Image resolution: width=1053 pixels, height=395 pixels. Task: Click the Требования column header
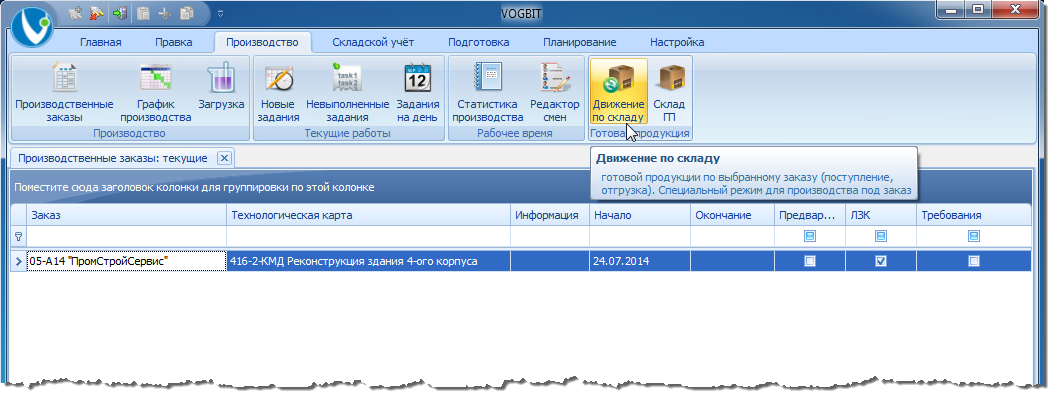974,215
